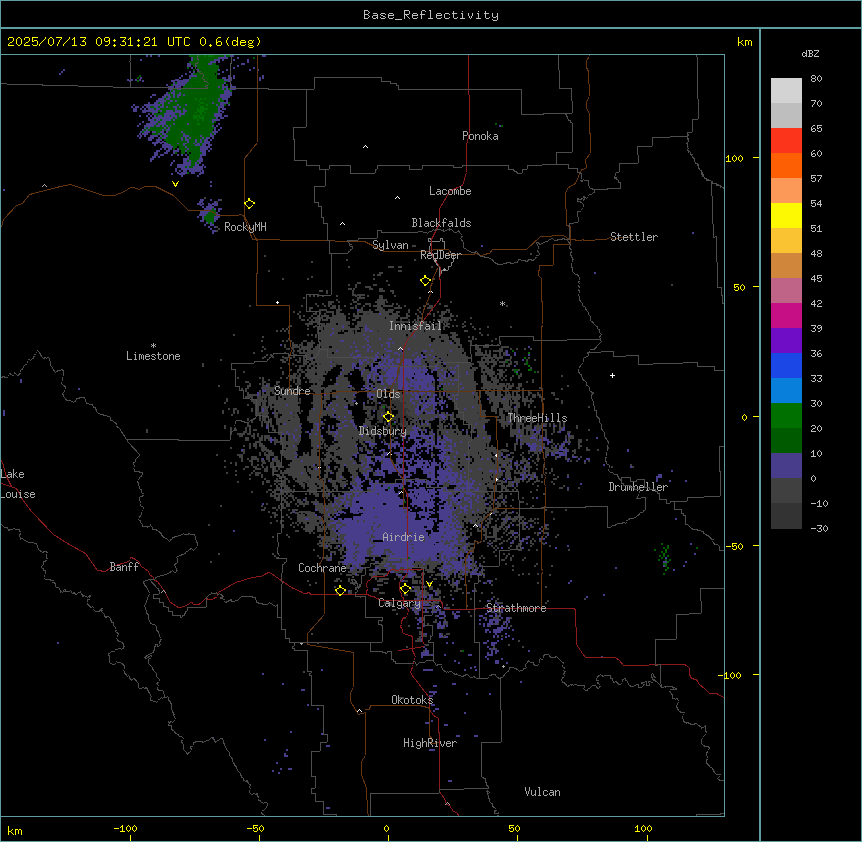Click the RockyMH label
This screenshot has width=862, height=842.
[x=245, y=227]
